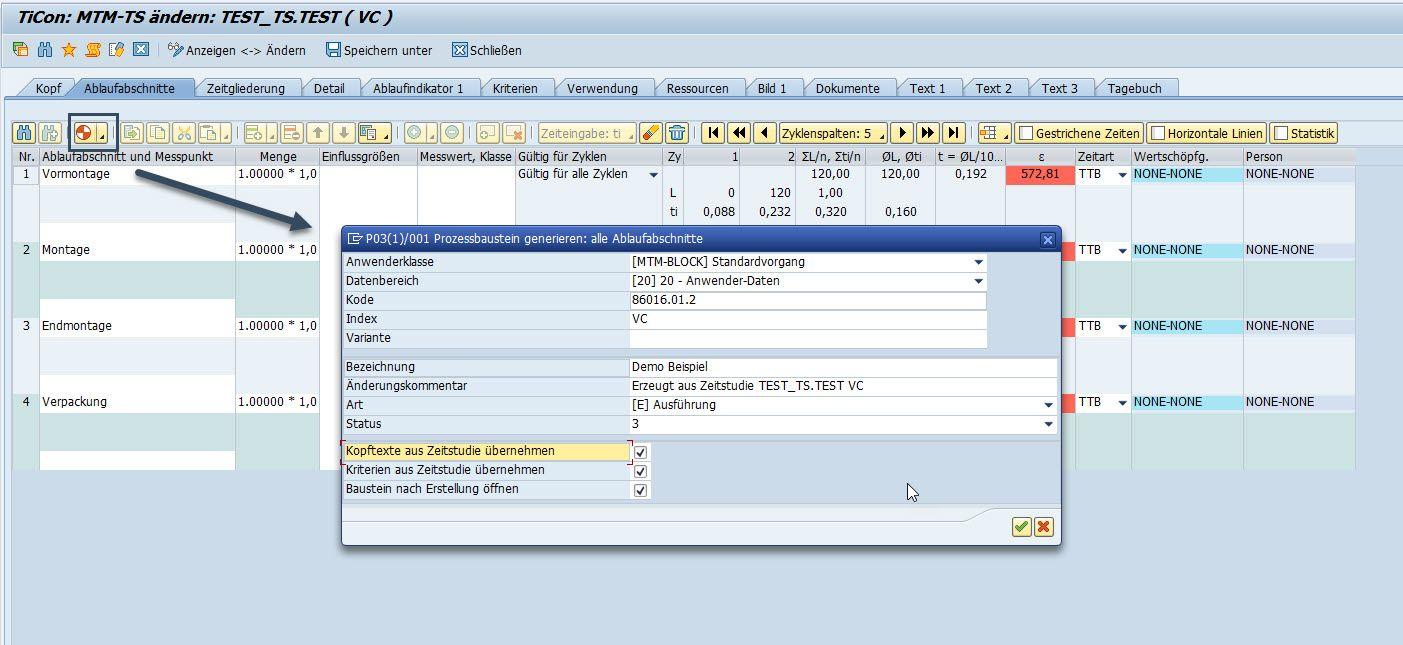
Task: Uncheck Kopftexte aus Zeitstudie übernehmen
Action: point(641,452)
